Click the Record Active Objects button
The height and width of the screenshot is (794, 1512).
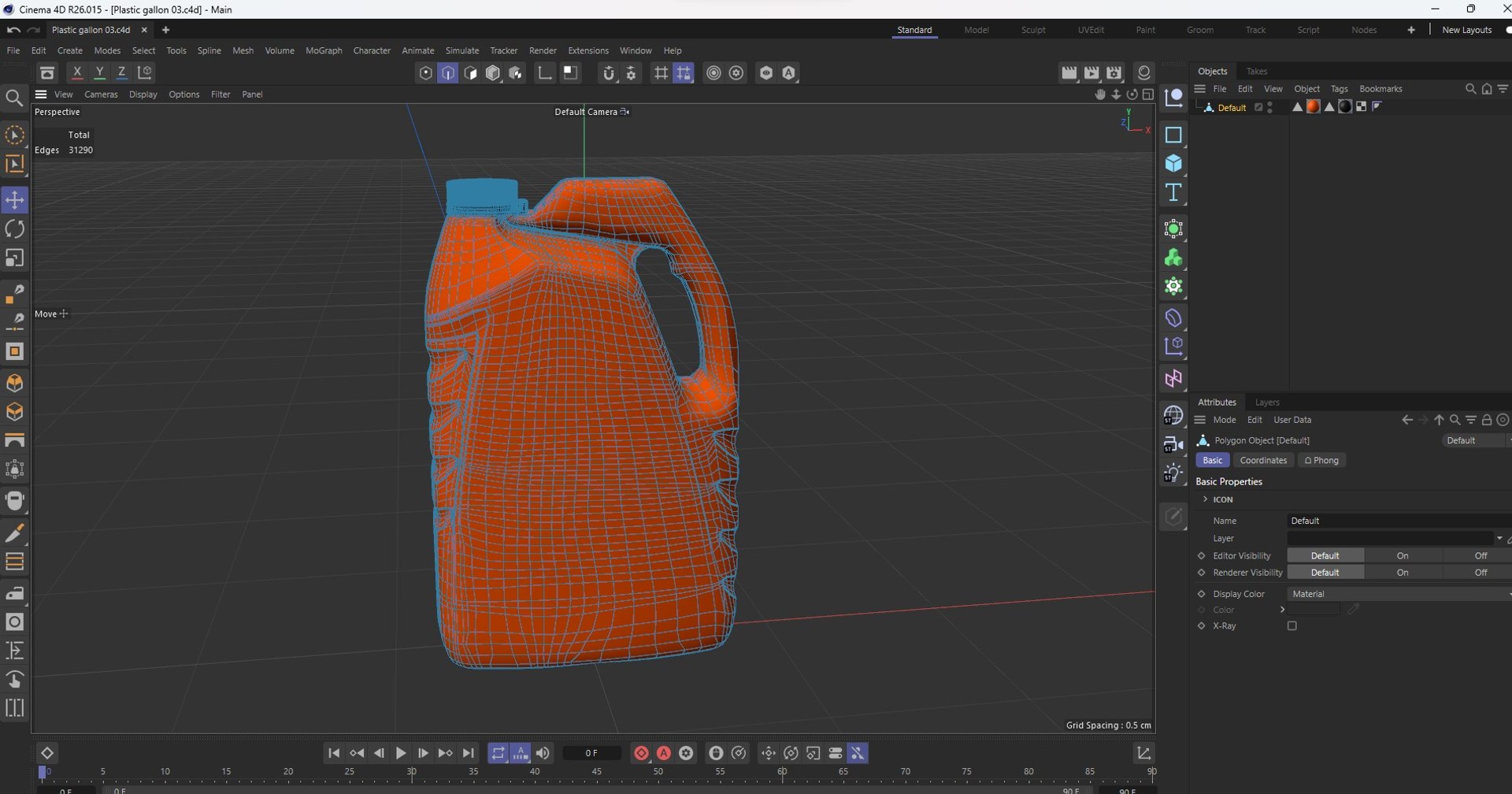641,753
